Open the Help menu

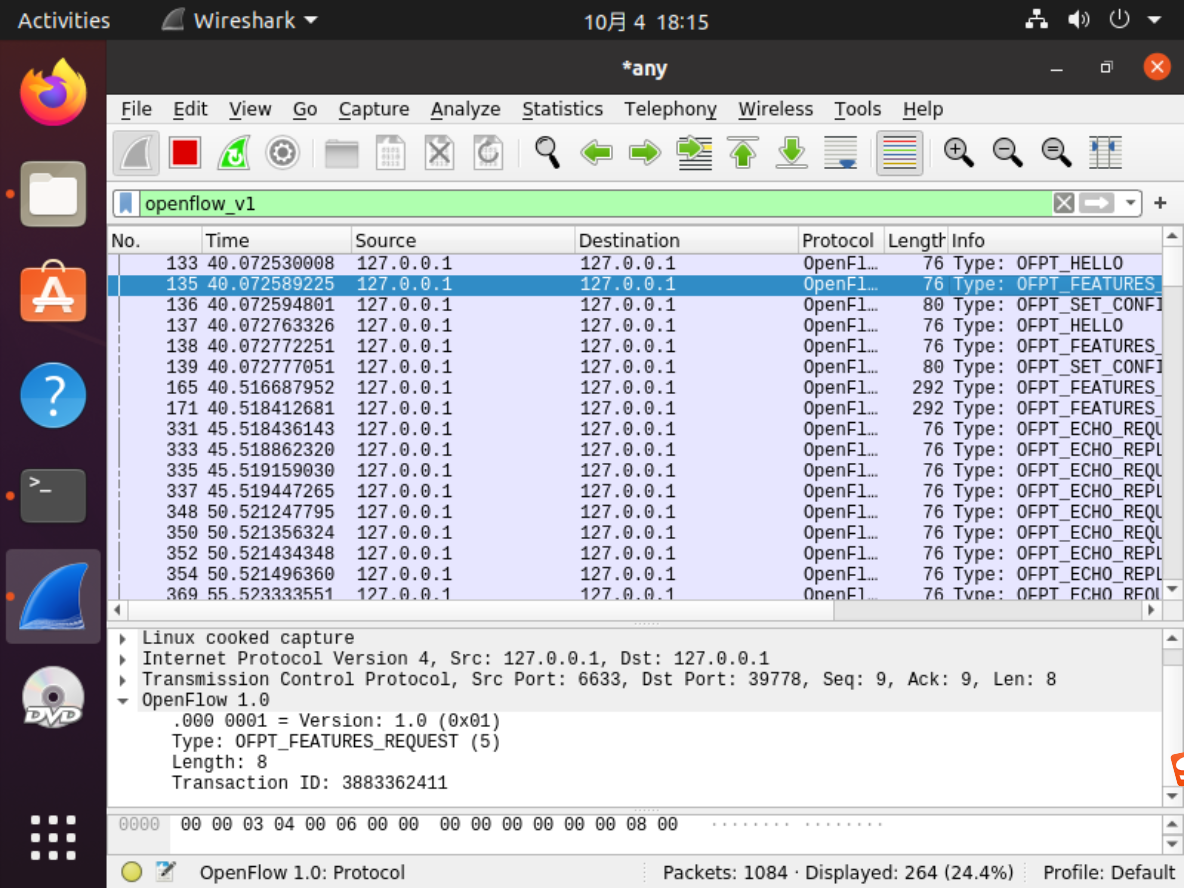[923, 109]
